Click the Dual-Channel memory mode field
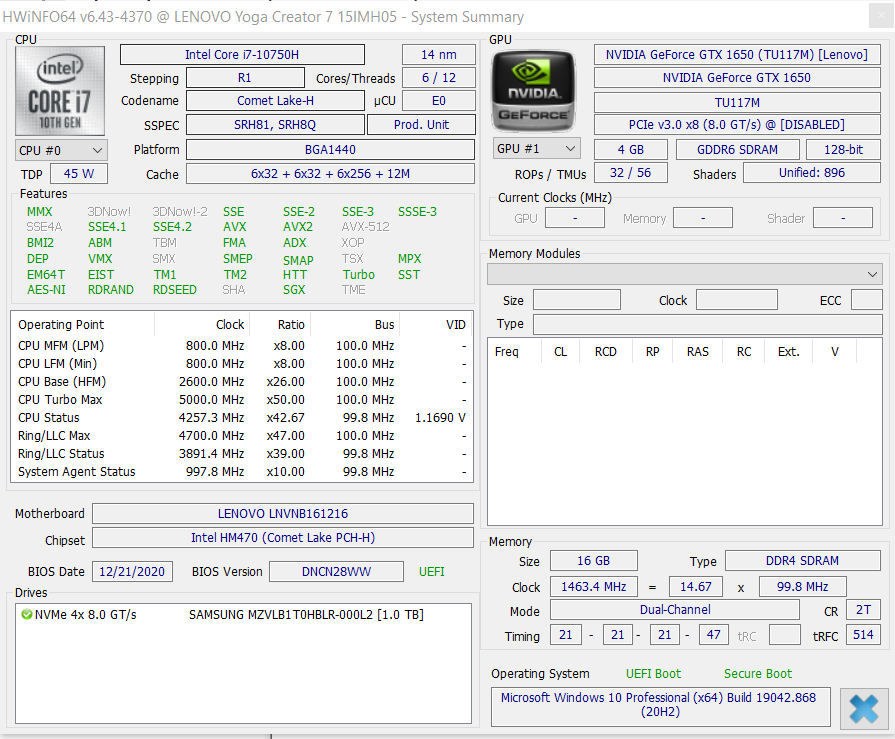 [x=674, y=610]
